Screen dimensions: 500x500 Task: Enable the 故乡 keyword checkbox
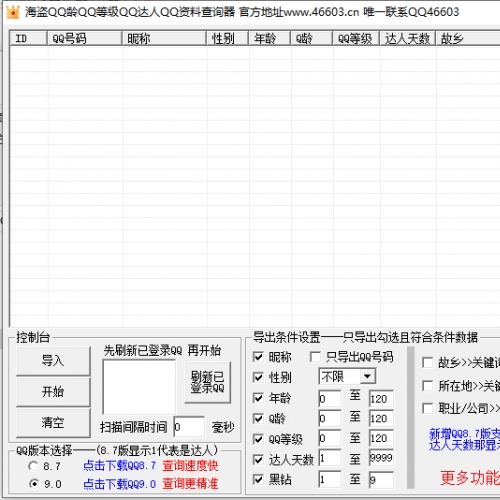pos(428,363)
